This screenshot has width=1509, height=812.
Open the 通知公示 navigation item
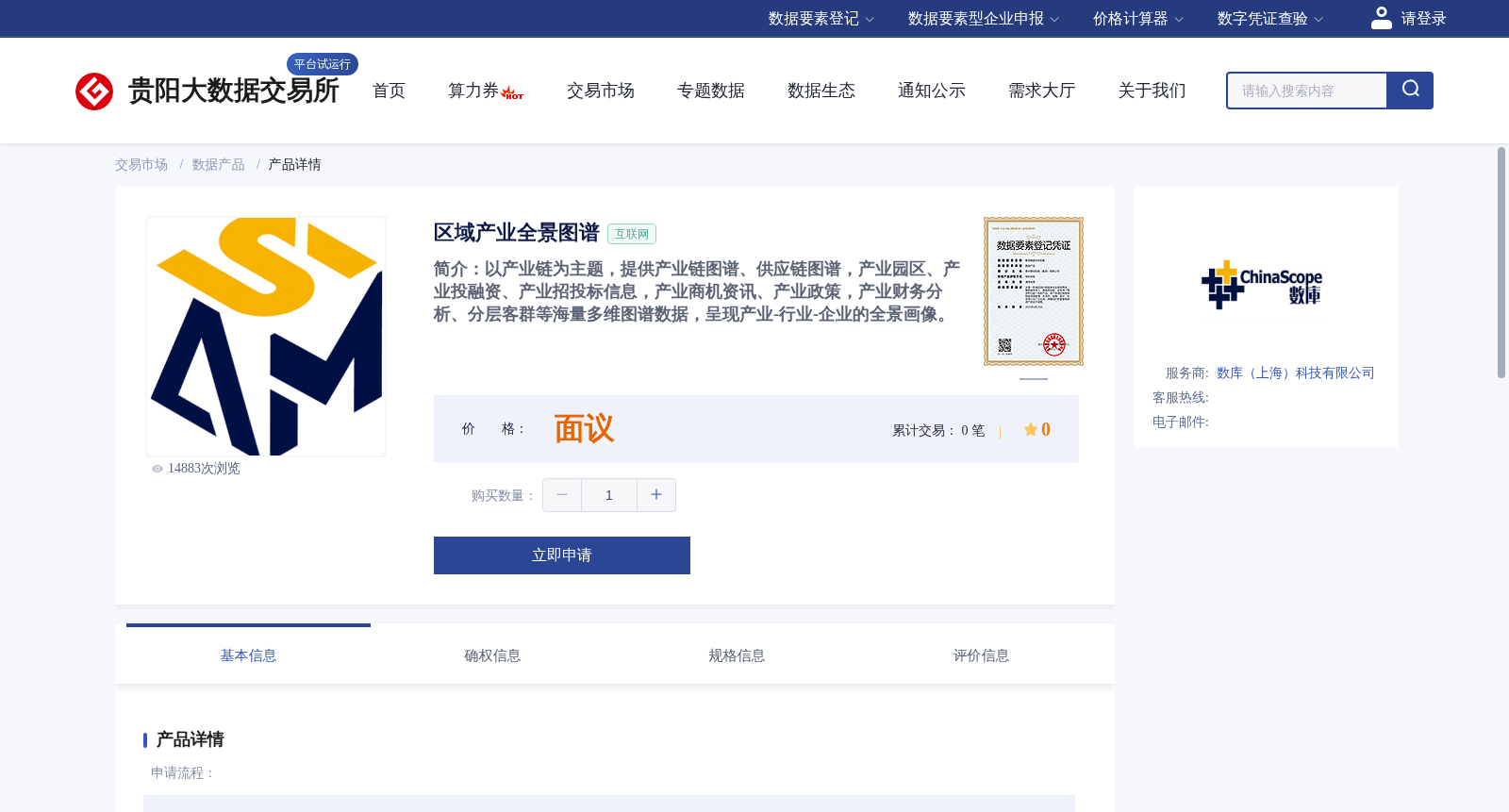pyautogui.click(x=932, y=91)
